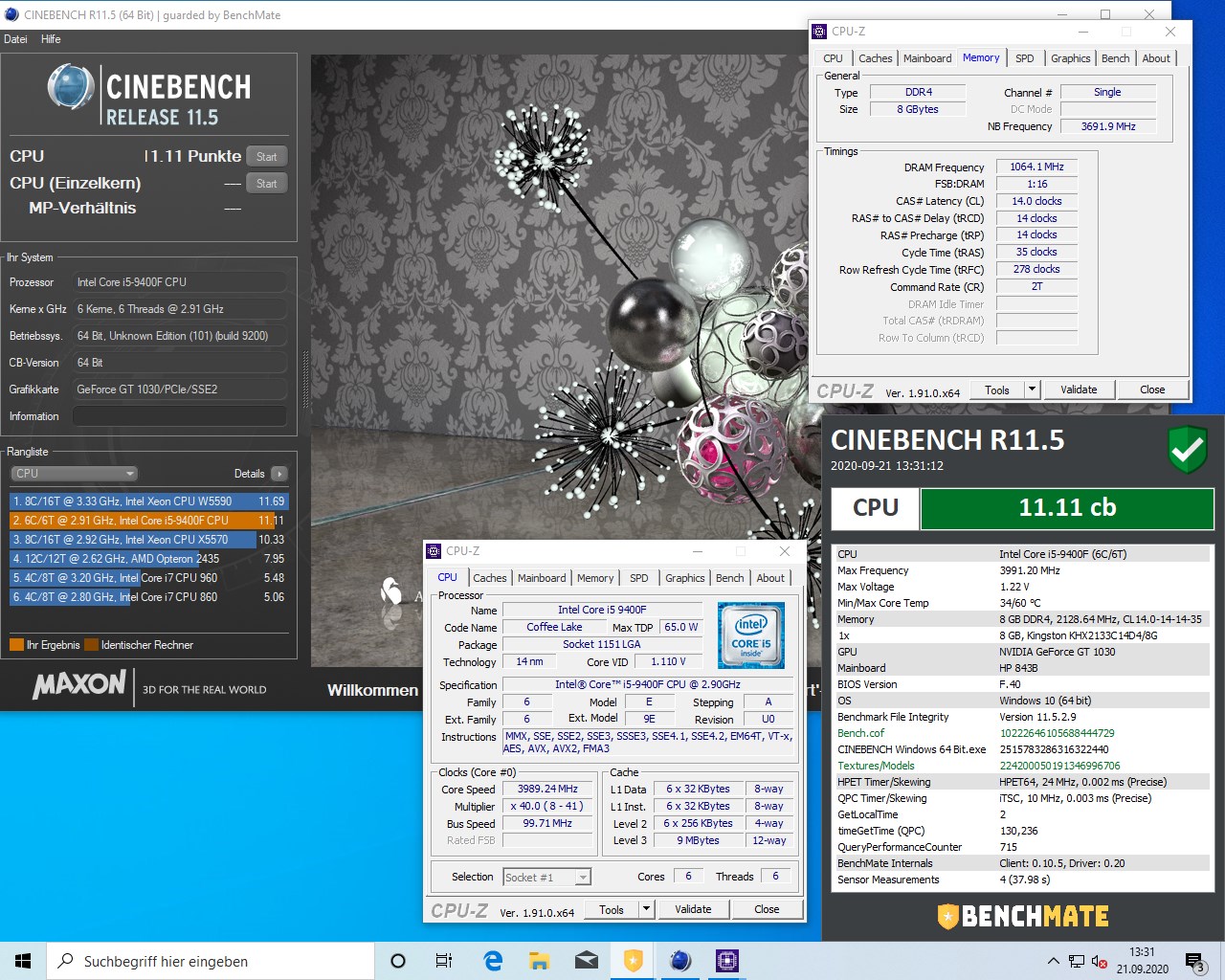
Task: Launch Microsoft Edge from the taskbar
Action: point(493,961)
